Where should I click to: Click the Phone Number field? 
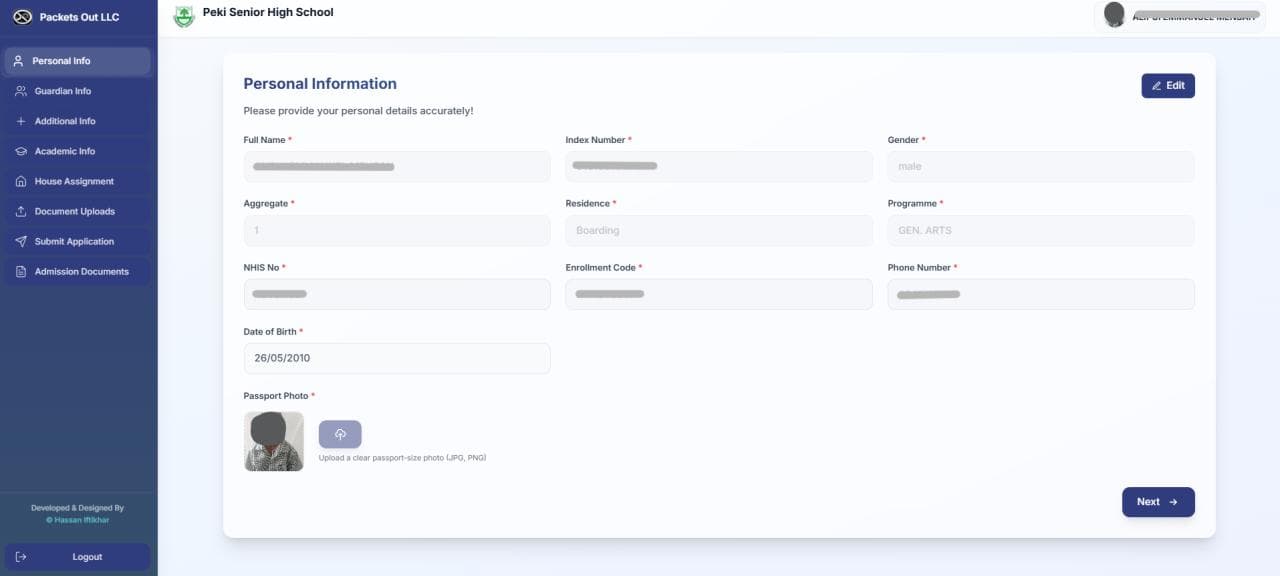click(1041, 295)
